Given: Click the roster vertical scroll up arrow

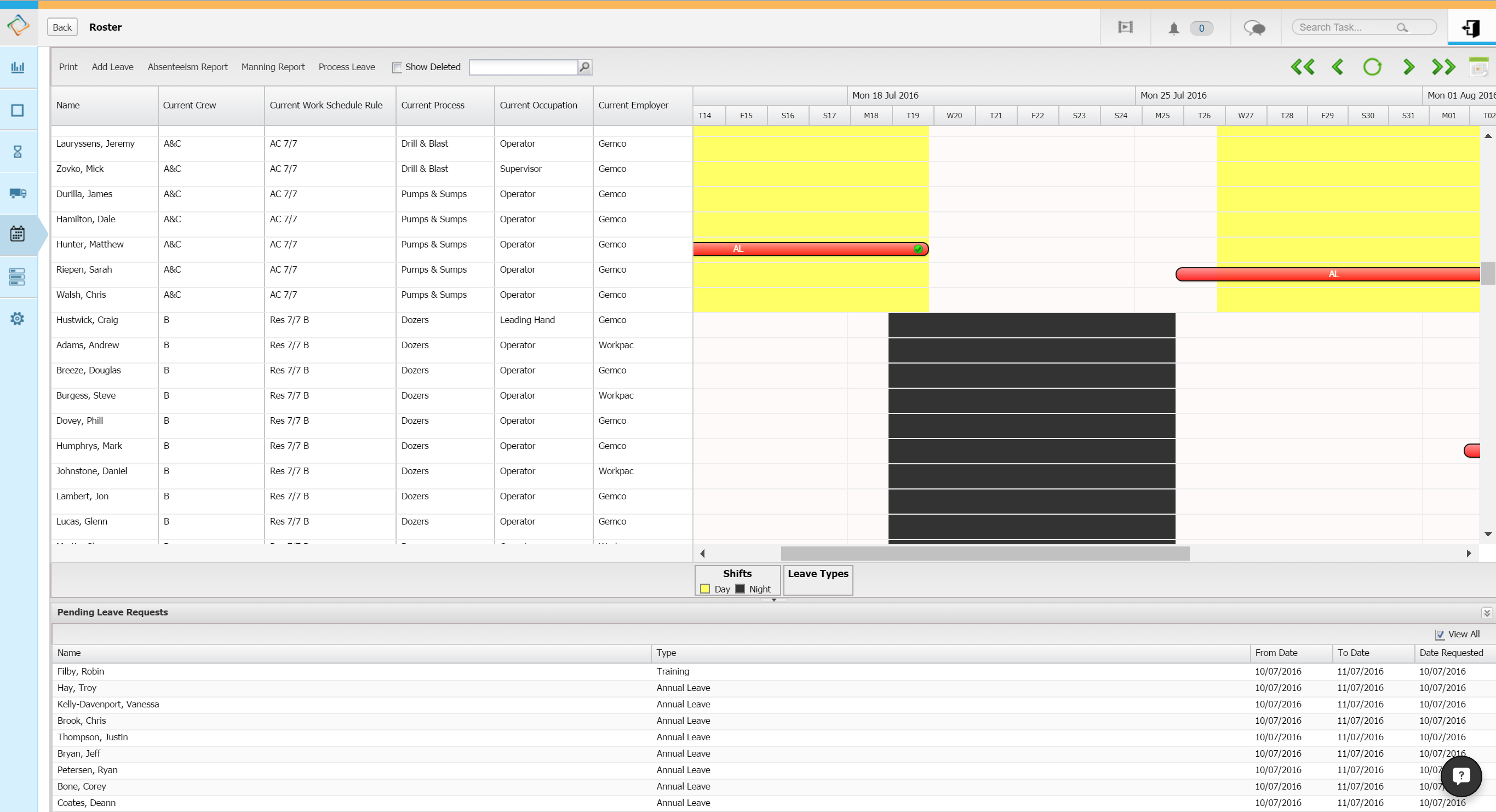Looking at the screenshot, I should [1488, 136].
